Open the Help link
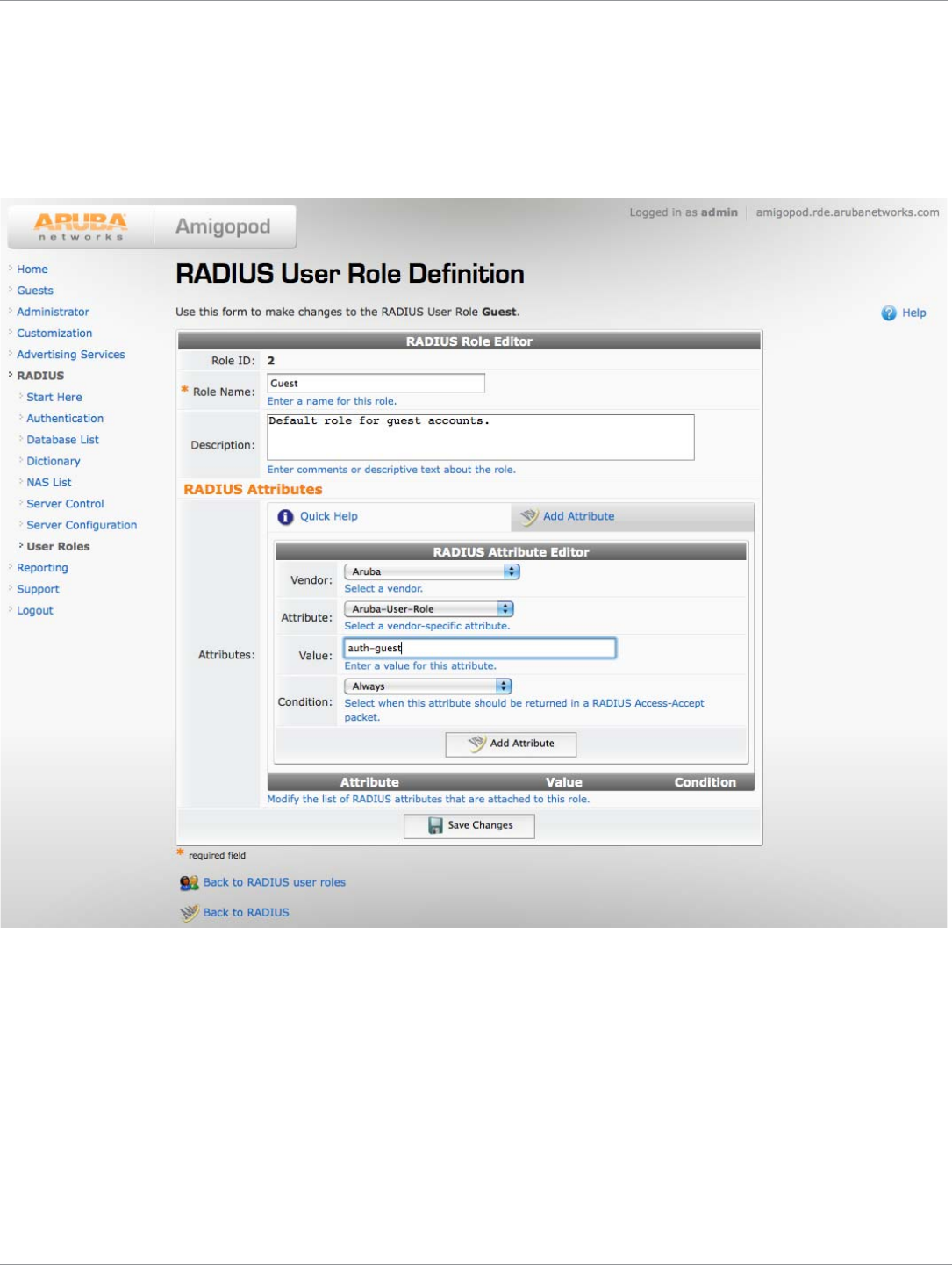Image resolution: width=952 pixels, height=1265 pixels. (914, 313)
